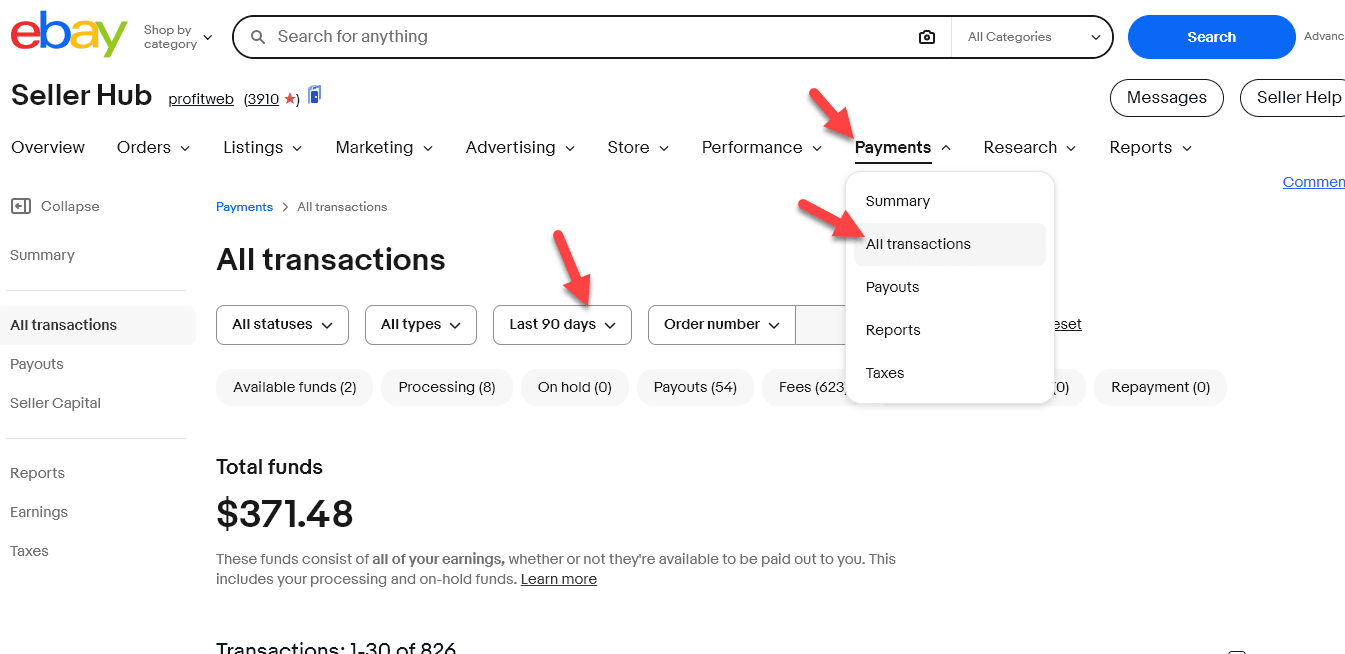Expand the Performance menu
Image resolution: width=1345 pixels, height=654 pixels.
pyautogui.click(x=762, y=147)
